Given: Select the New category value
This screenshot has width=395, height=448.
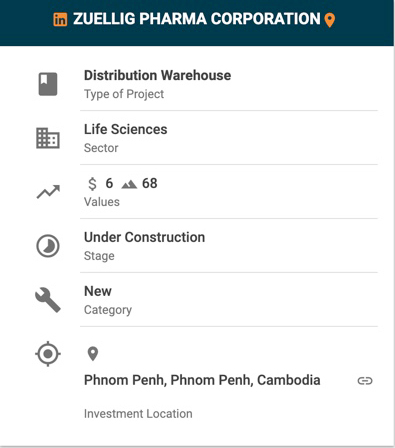Looking at the screenshot, I should (x=98, y=291).
